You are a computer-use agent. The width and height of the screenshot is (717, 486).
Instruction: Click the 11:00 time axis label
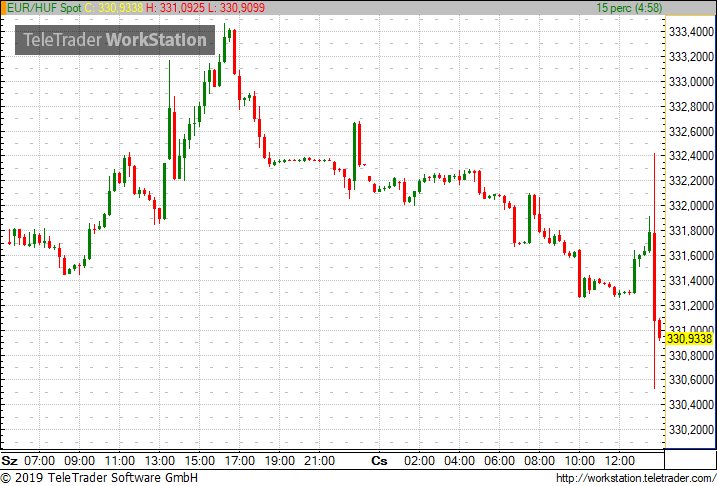point(119,460)
